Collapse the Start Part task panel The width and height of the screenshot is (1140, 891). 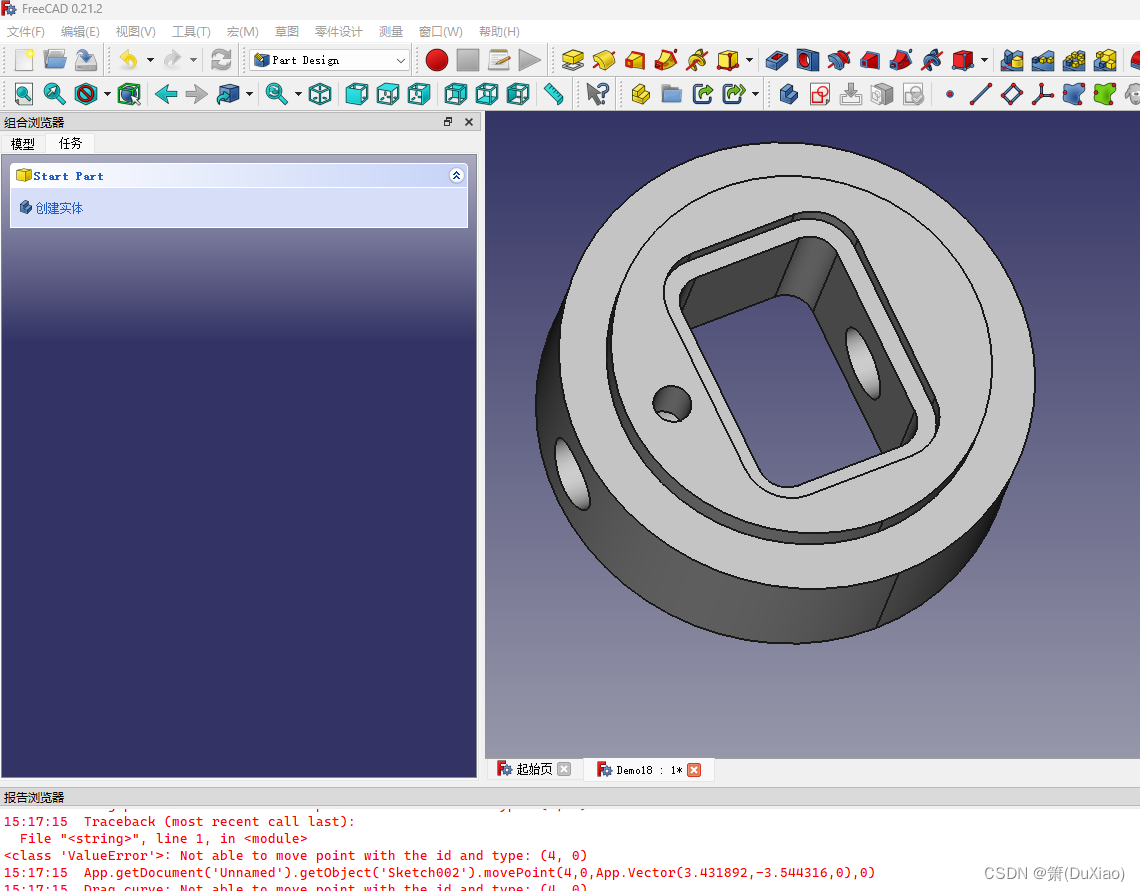click(456, 175)
